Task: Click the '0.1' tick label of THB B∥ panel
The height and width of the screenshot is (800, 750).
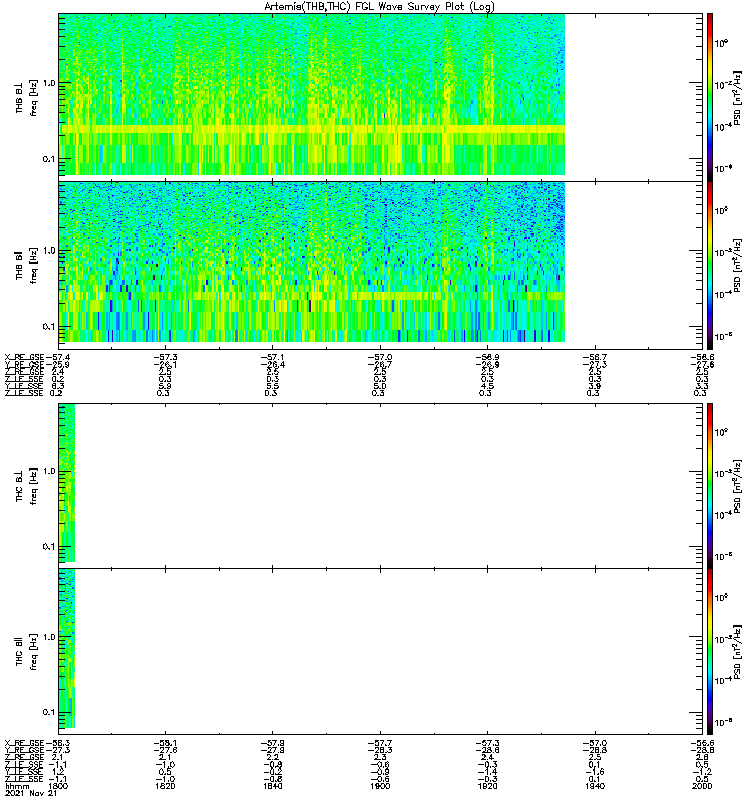Action: (49, 327)
